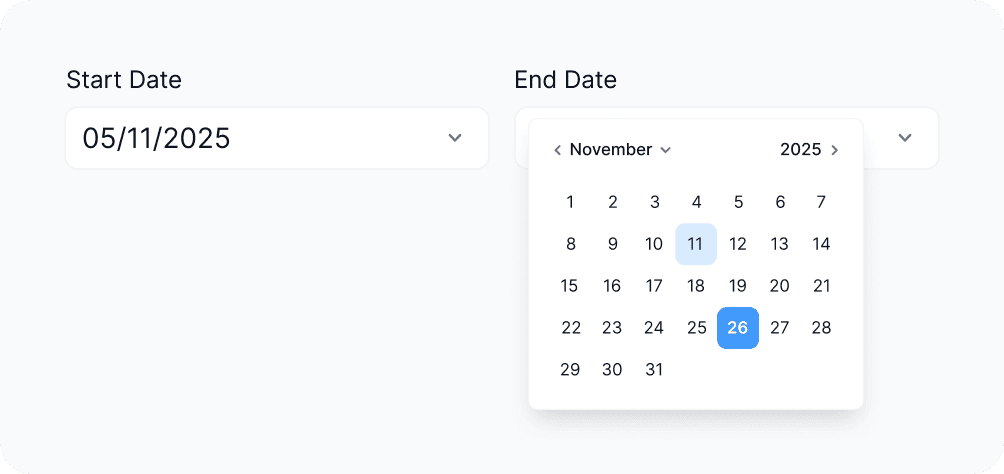This screenshot has height=474, width=1004.
Task: Pick day 11 in the calendar
Action: tap(696, 244)
